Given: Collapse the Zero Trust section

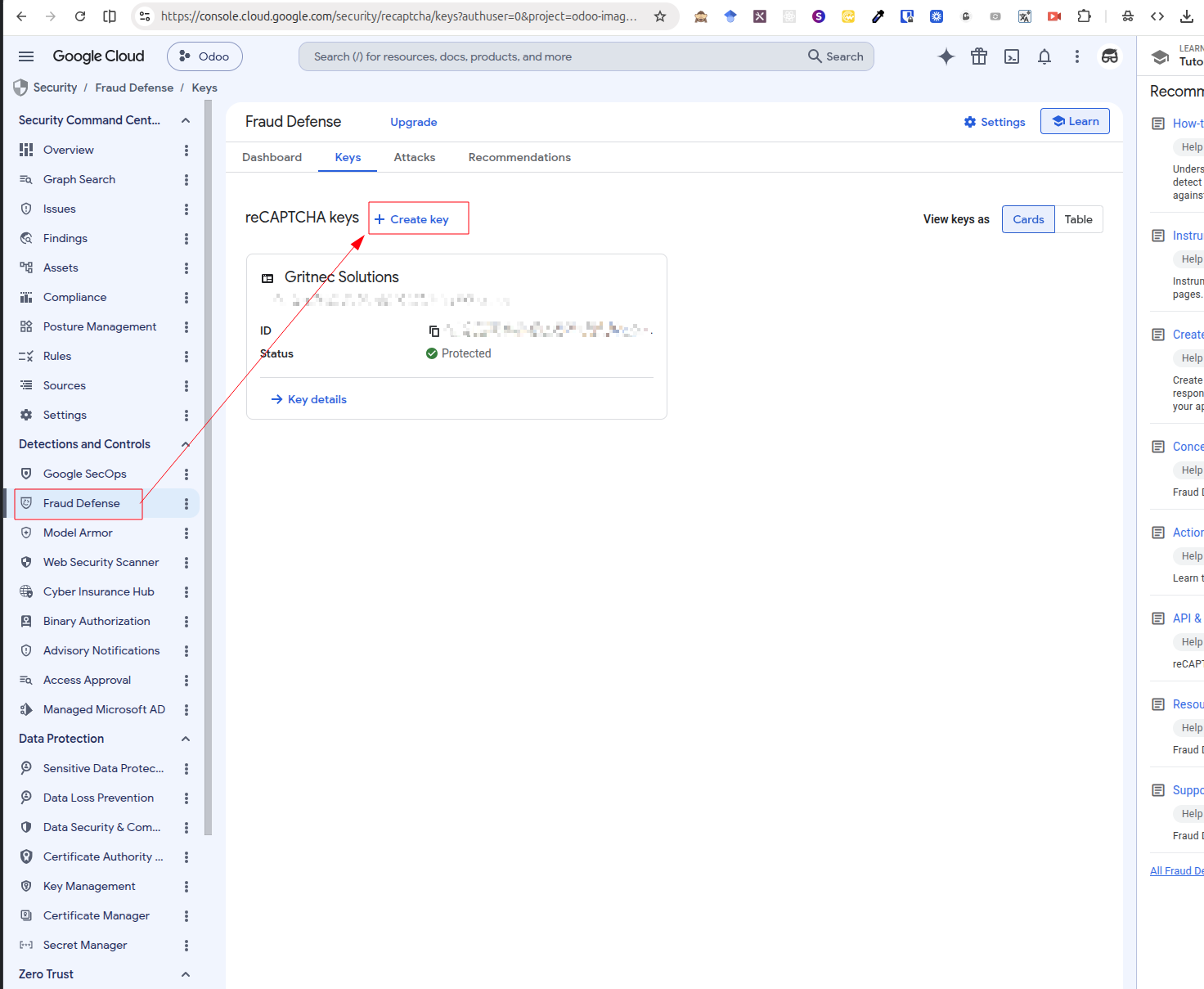Looking at the screenshot, I should tap(186, 974).
